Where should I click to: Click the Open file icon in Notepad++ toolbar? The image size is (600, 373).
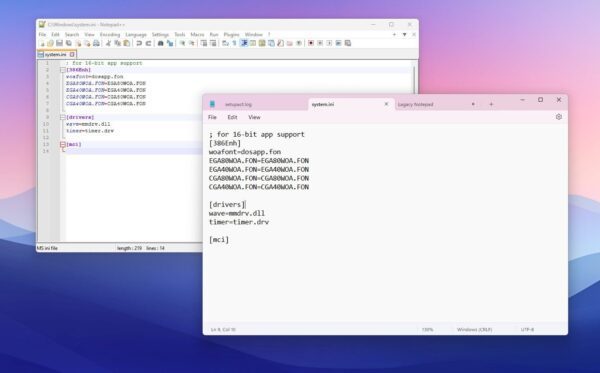(50, 43)
